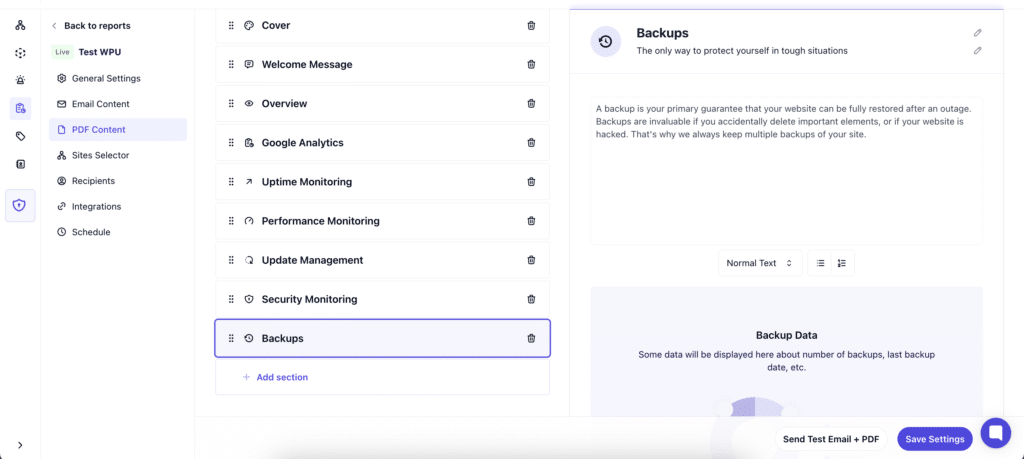
Task: Click pencil icon to edit Backups title
Action: (x=977, y=33)
